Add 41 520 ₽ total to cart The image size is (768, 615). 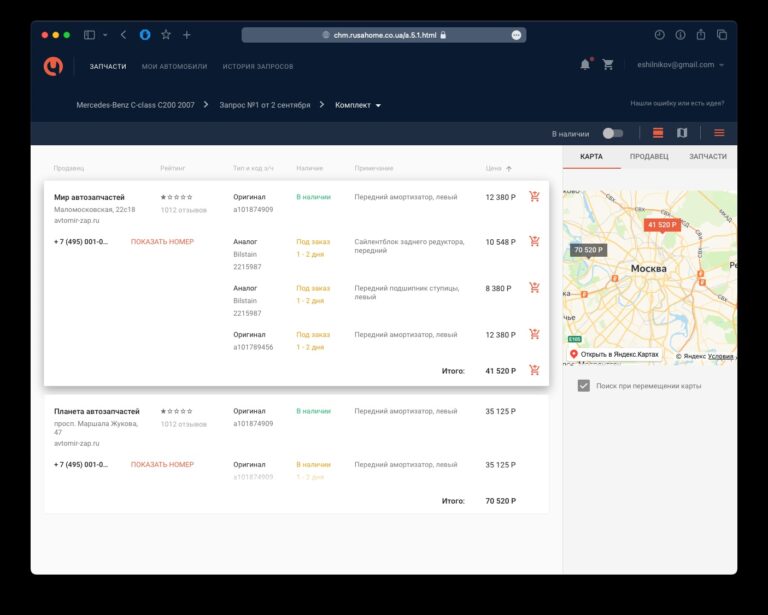534,370
